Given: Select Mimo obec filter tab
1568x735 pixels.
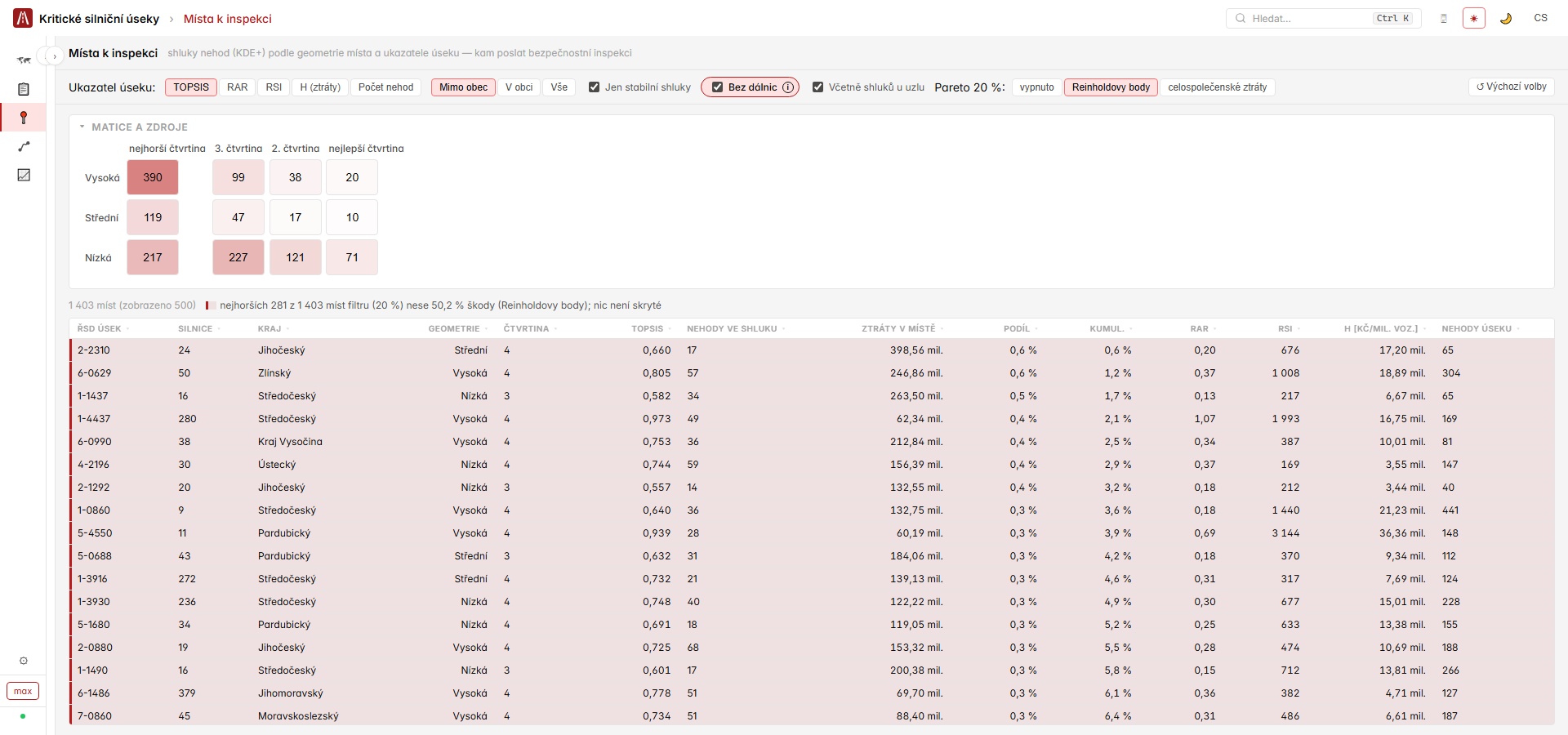Looking at the screenshot, I should point(463,87).
